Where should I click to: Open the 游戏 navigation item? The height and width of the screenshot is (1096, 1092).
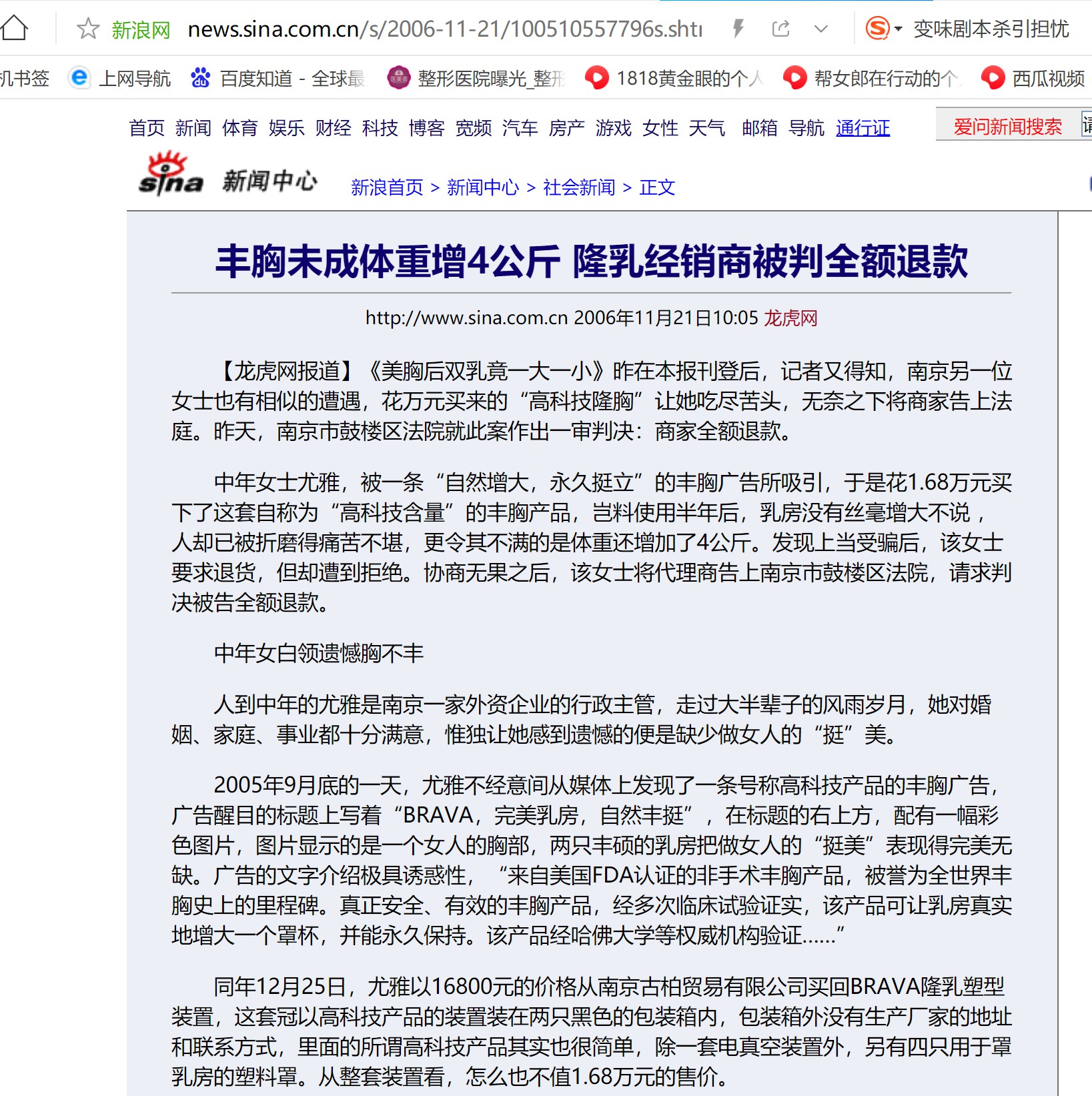click(614, 127)
